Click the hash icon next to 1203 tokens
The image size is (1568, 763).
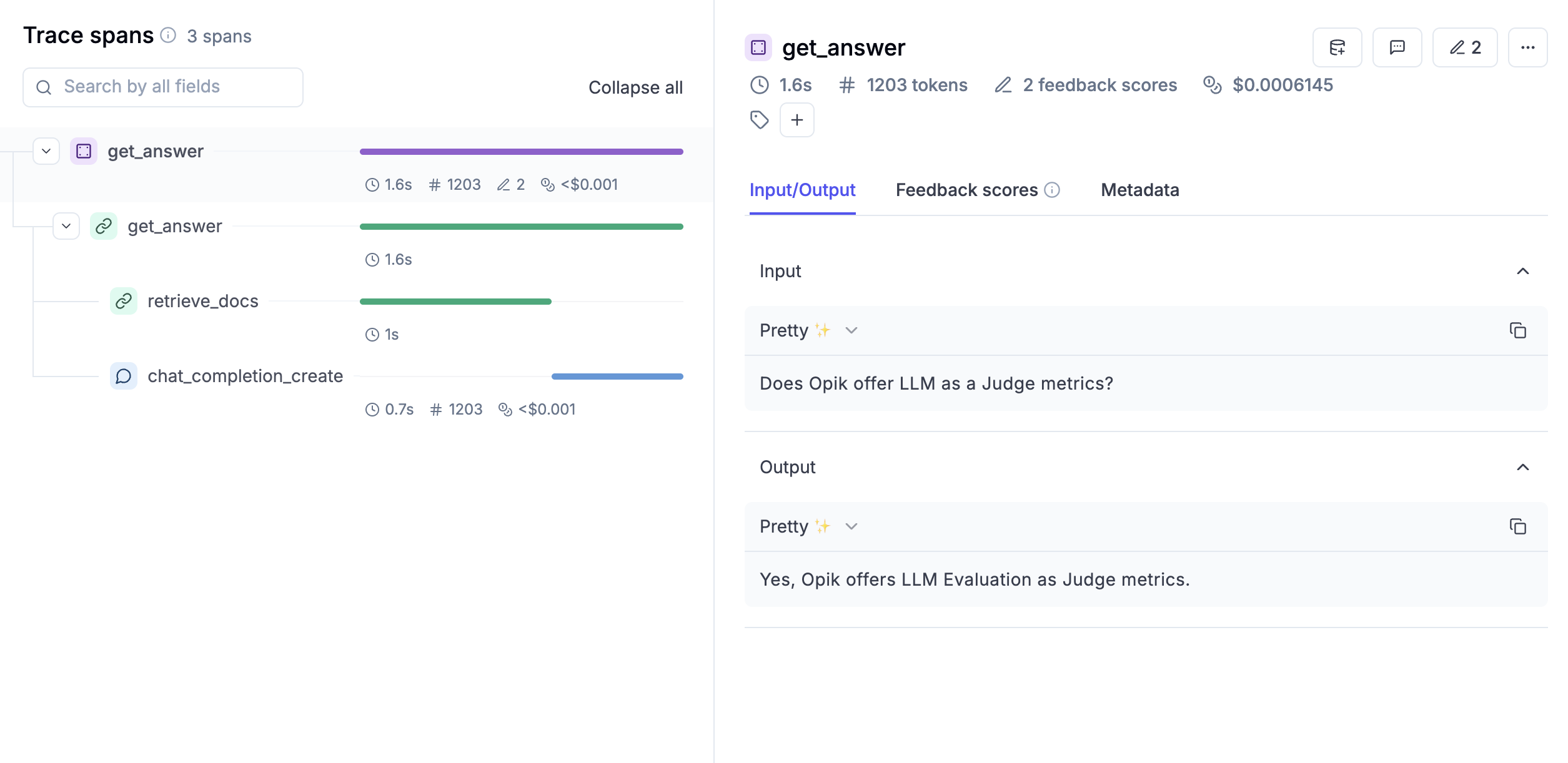click(x=846, y=85)
